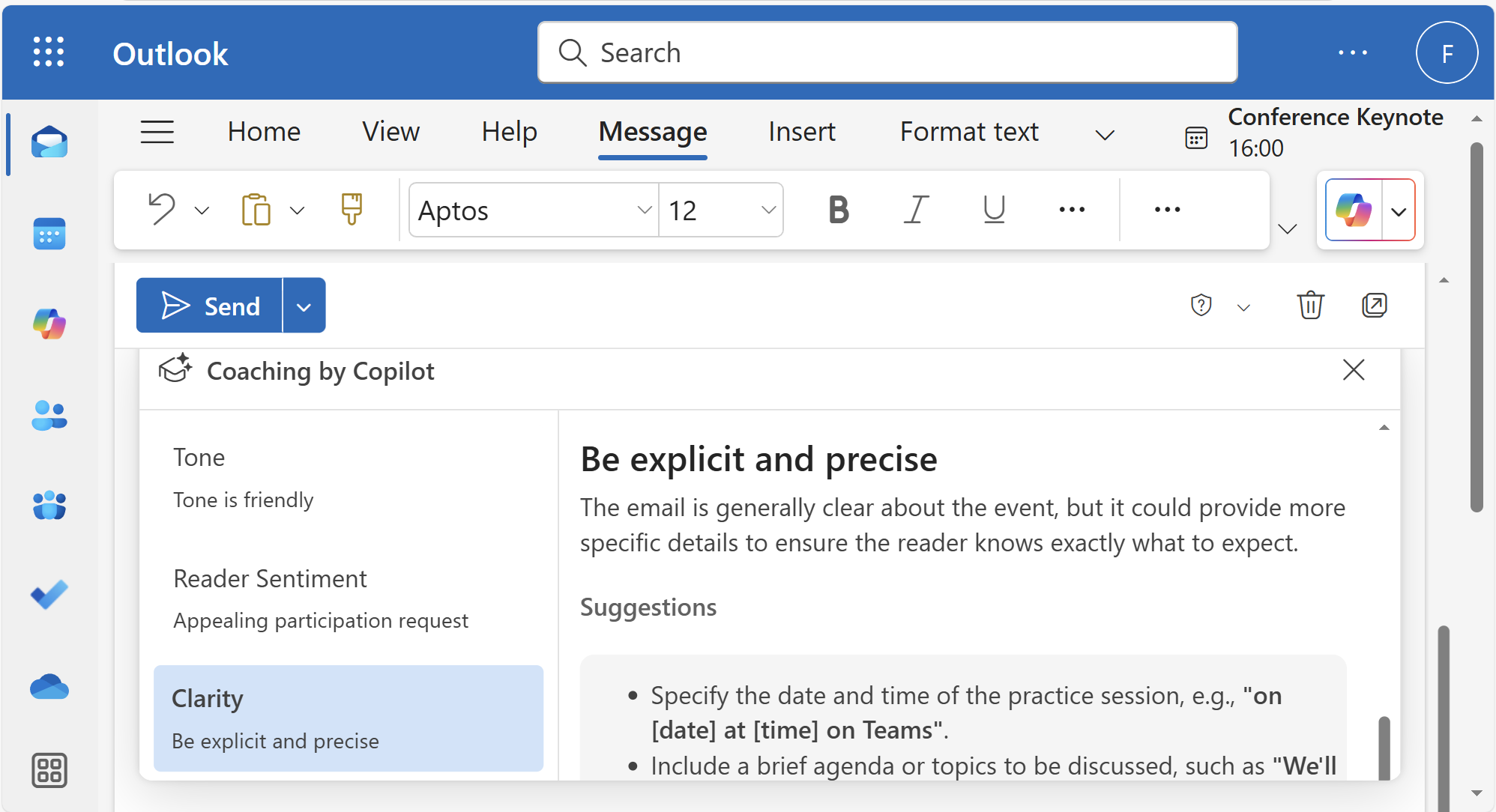
Task: Open OneDrive cloud app
Action: click(49, 686)
